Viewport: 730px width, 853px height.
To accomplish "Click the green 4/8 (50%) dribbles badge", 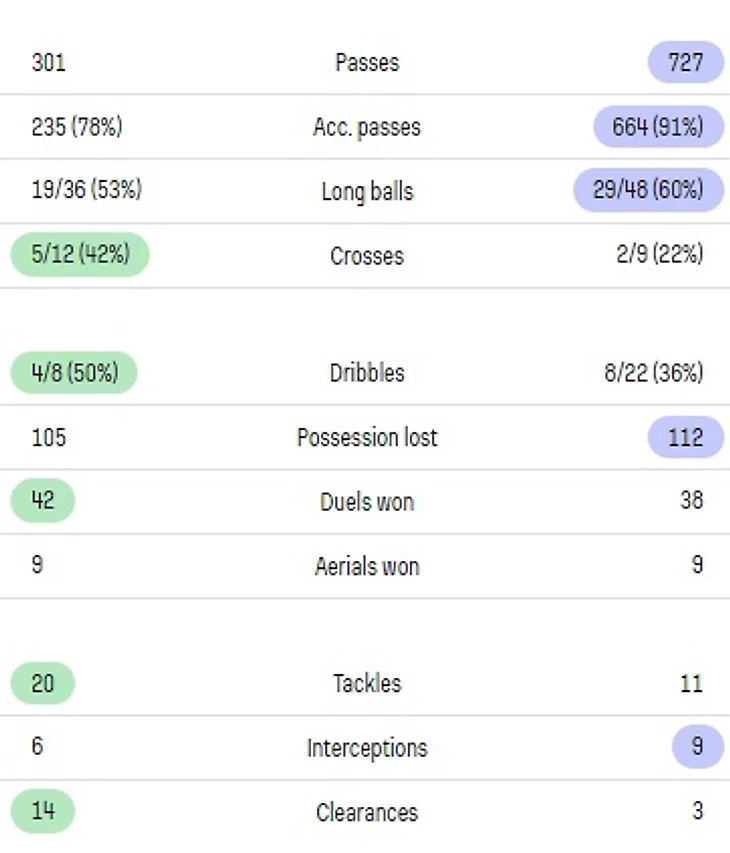I will (74, 373).
